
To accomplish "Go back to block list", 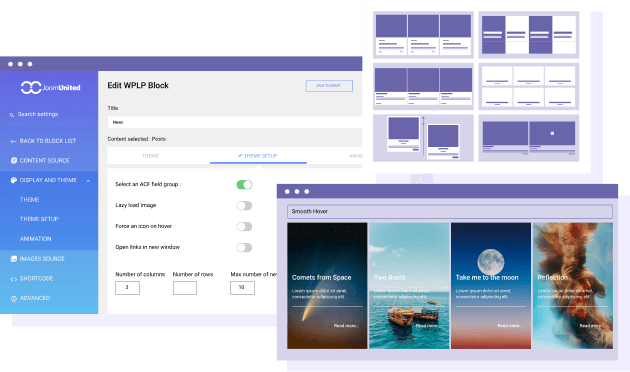I will coord(48,141).
